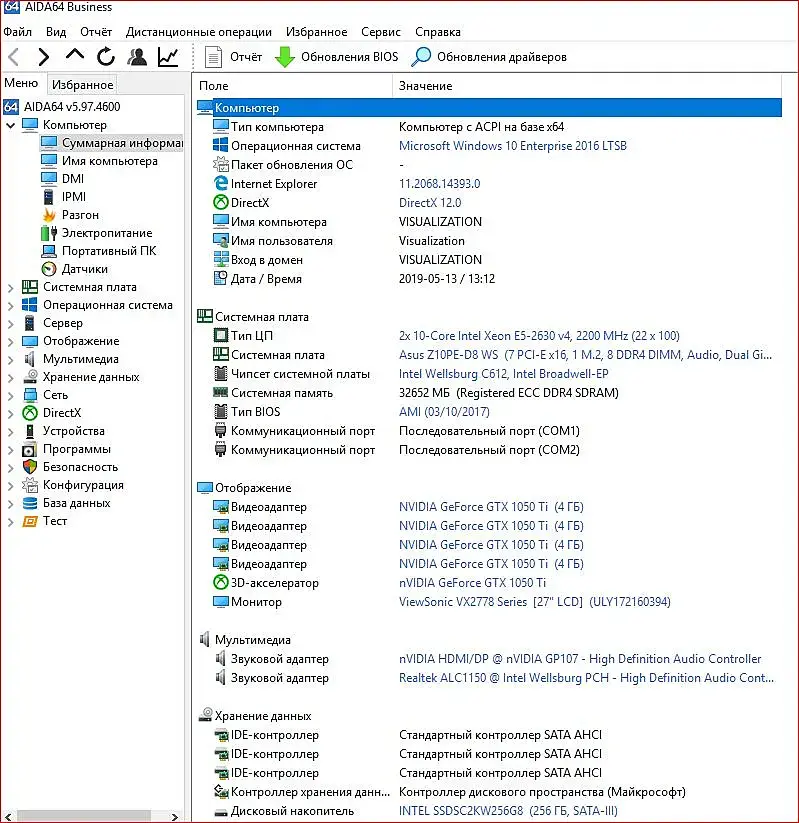Viewport: 799px width, 823px height.
Task: Open the Справка menu
Action: (438, 32)
